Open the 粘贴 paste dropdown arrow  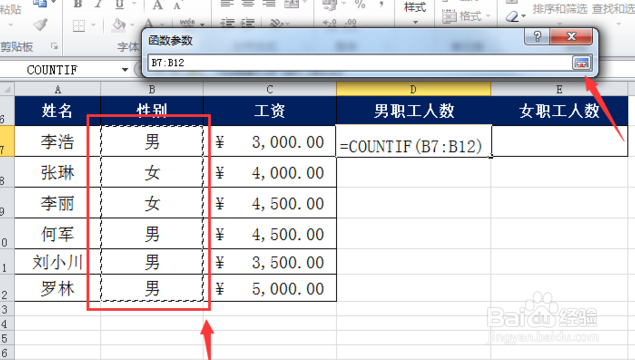(11, 25)
